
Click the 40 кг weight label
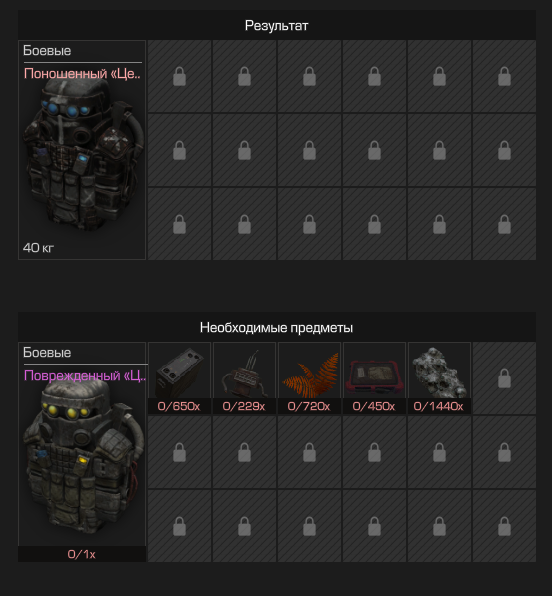pyautogui.click(x=38, y=248)
